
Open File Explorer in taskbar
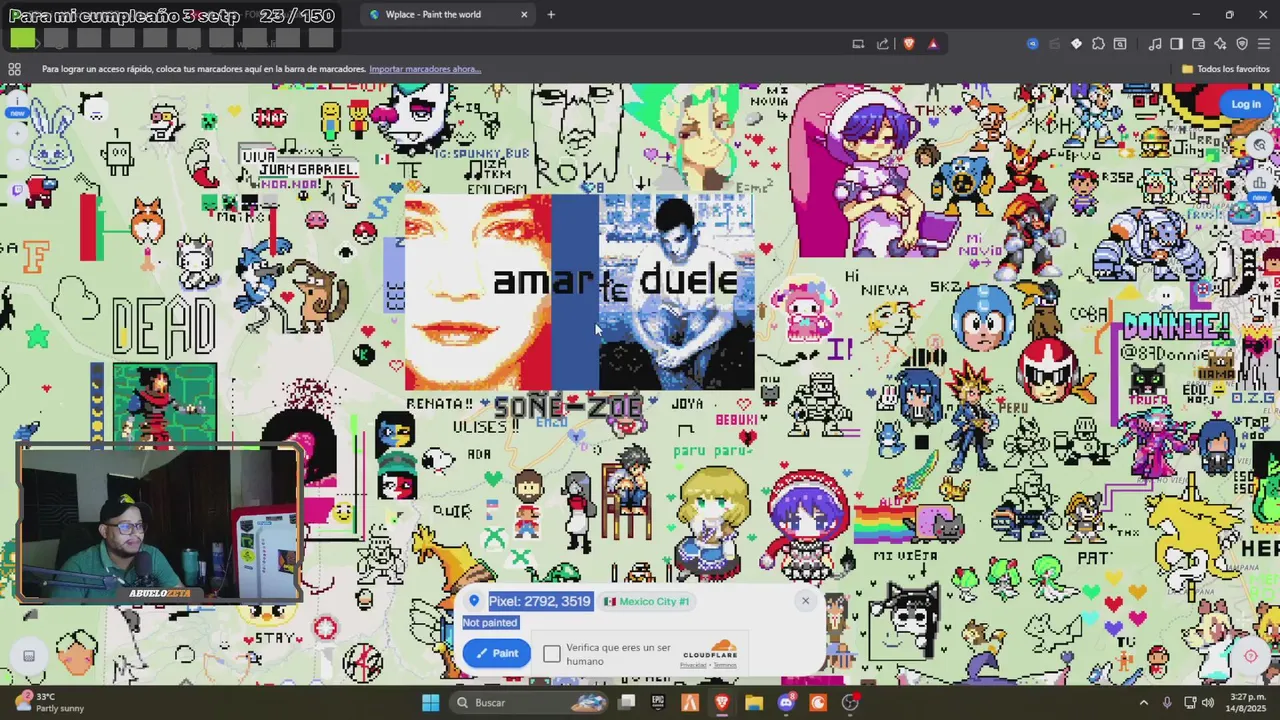(754, 702)
